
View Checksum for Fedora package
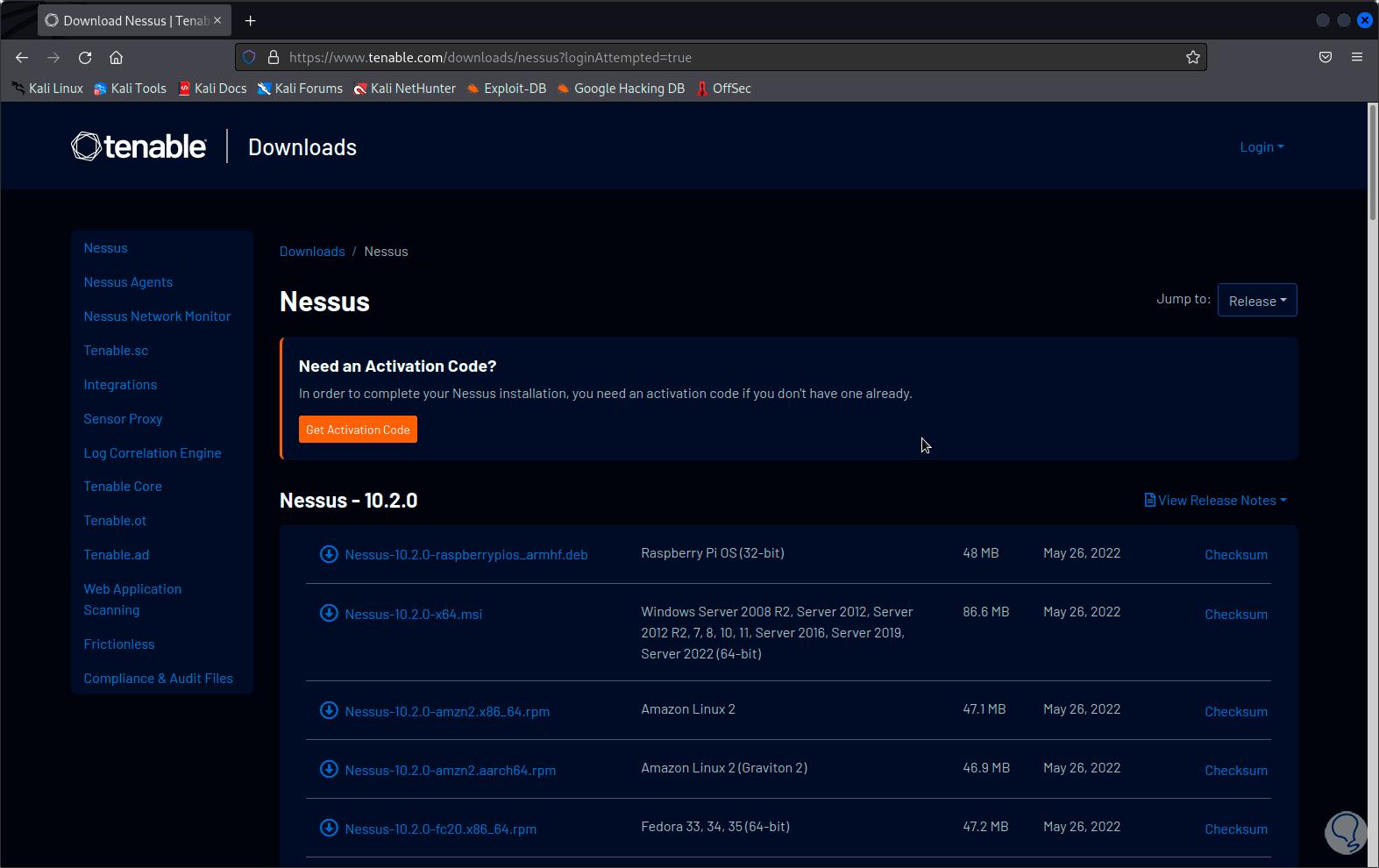pos(1236,829)
